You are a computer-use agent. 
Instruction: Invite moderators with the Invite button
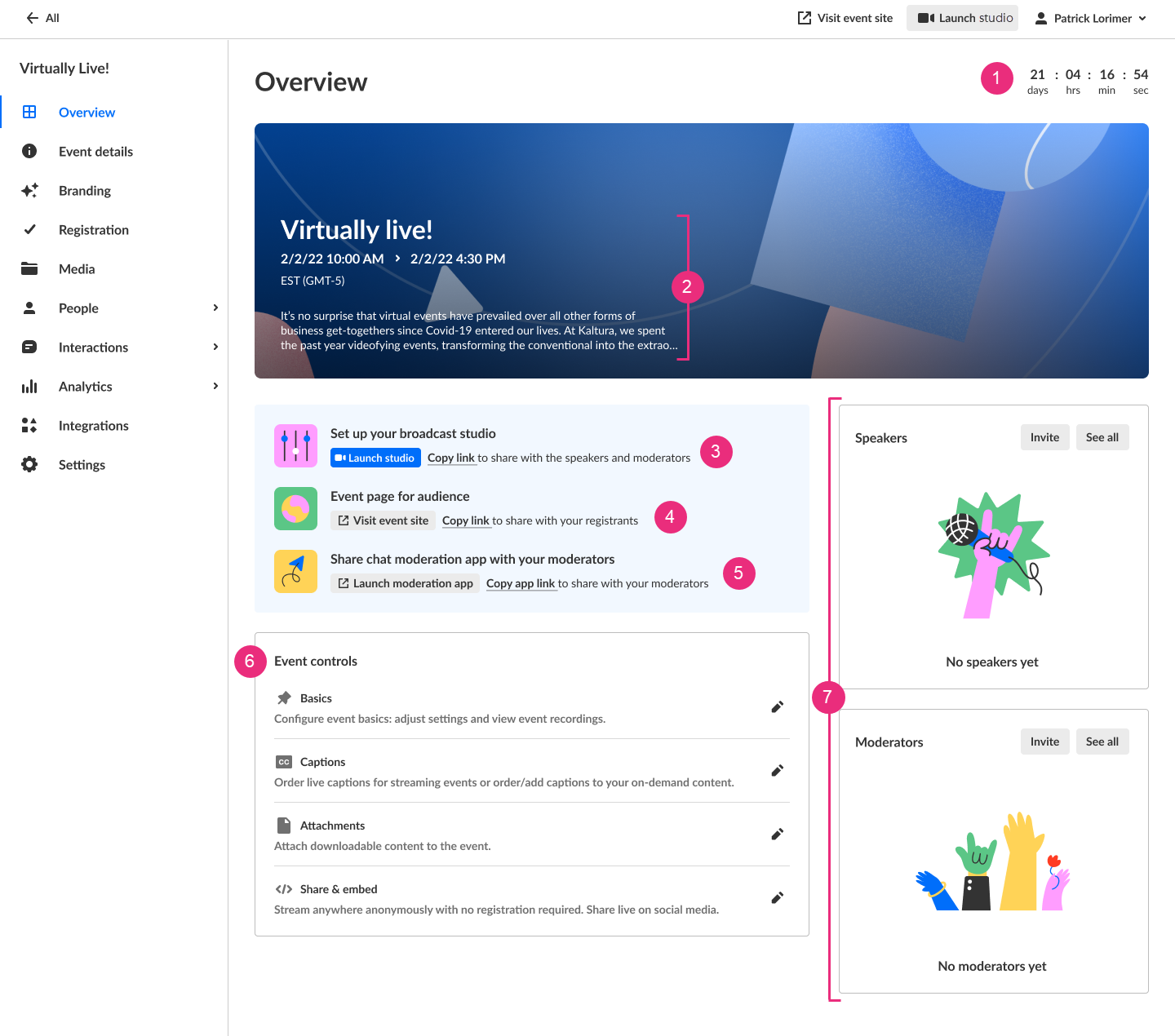coord(1044,742)
